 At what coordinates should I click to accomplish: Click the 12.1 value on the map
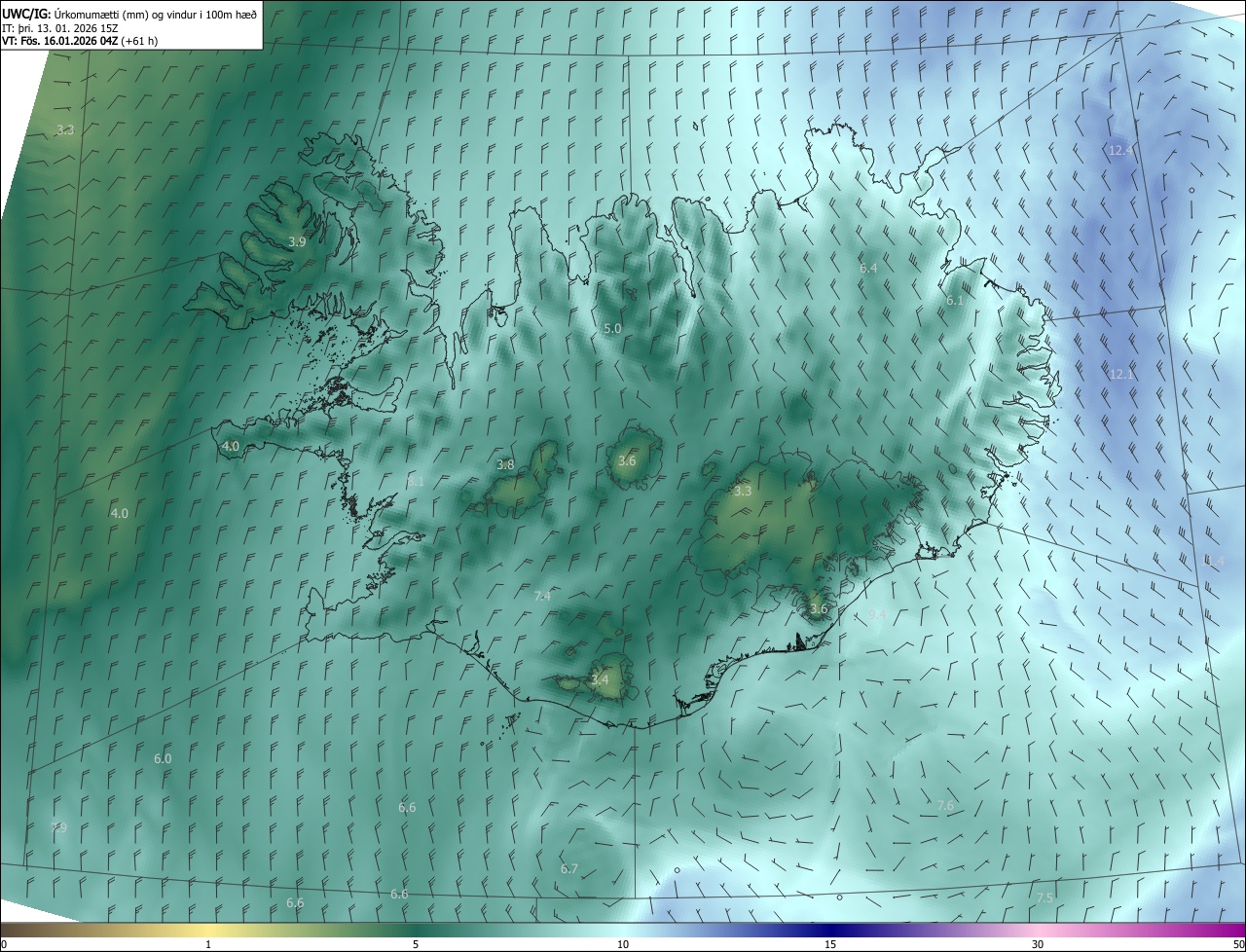[x=1121, y=374]
